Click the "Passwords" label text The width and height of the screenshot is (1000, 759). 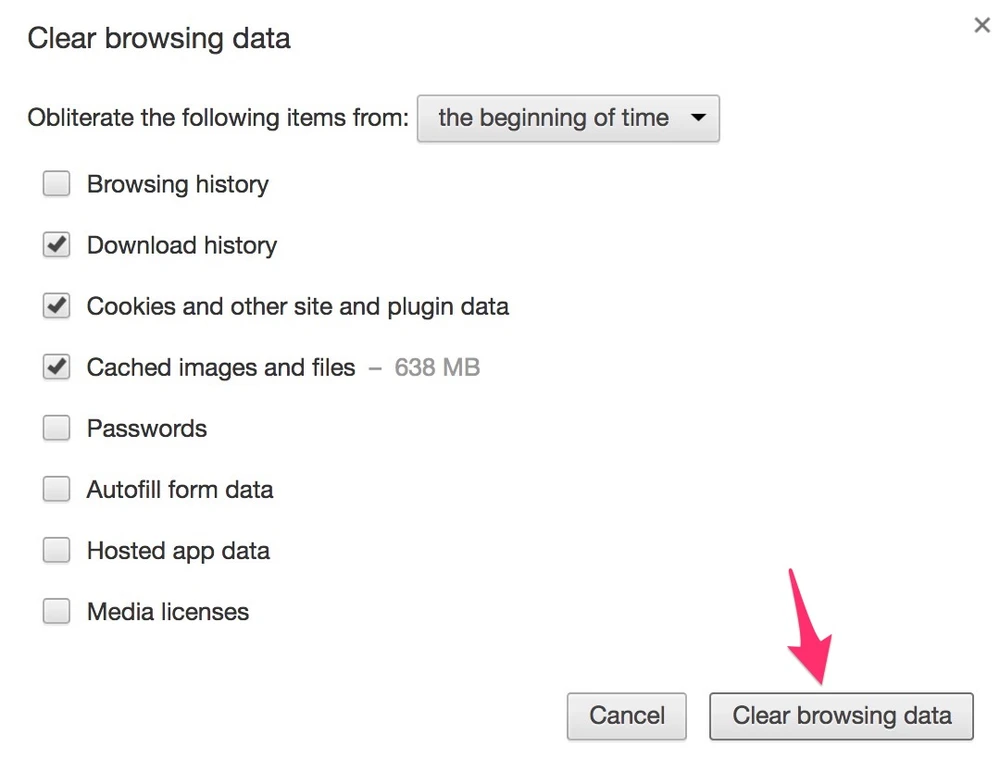click(147, 428)
